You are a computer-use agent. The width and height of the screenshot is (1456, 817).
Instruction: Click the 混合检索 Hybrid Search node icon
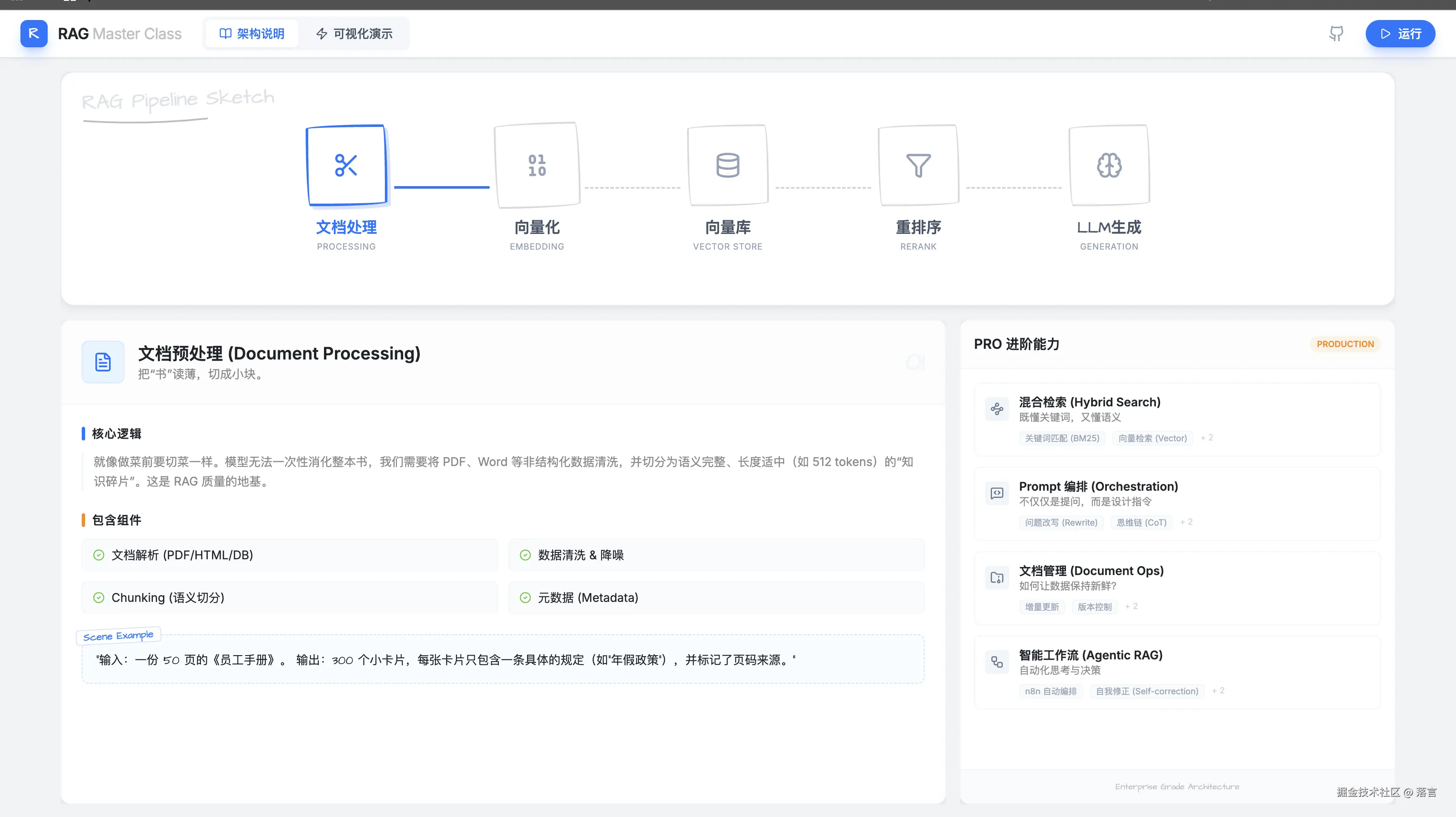pos(997,408)
